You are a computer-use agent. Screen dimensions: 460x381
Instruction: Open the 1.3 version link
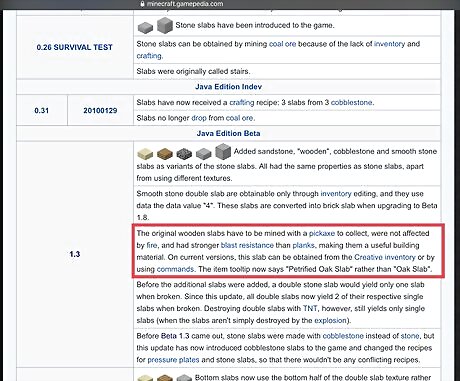tap(75, 254)
